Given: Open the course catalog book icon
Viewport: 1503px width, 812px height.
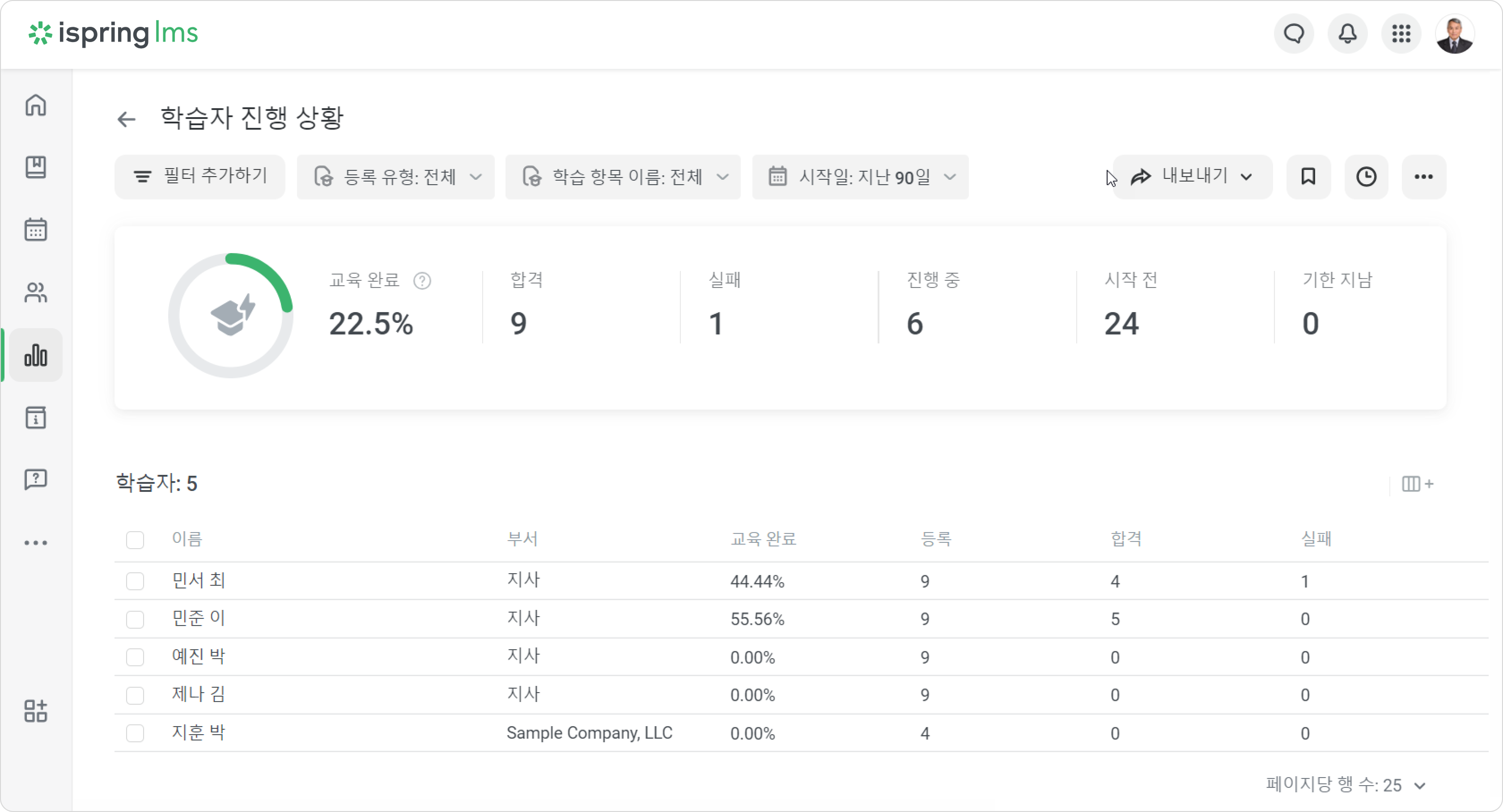Looking at the screenshot, I should click(x=36, y=167).
